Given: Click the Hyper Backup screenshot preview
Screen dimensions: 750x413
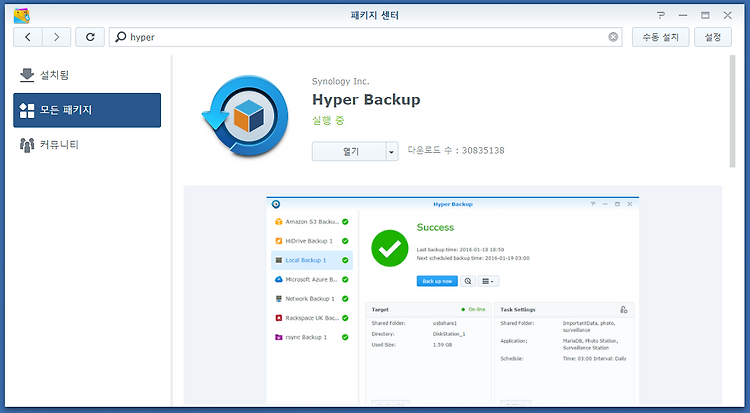Looking at the screenshot, I should [x=452, y=301].
